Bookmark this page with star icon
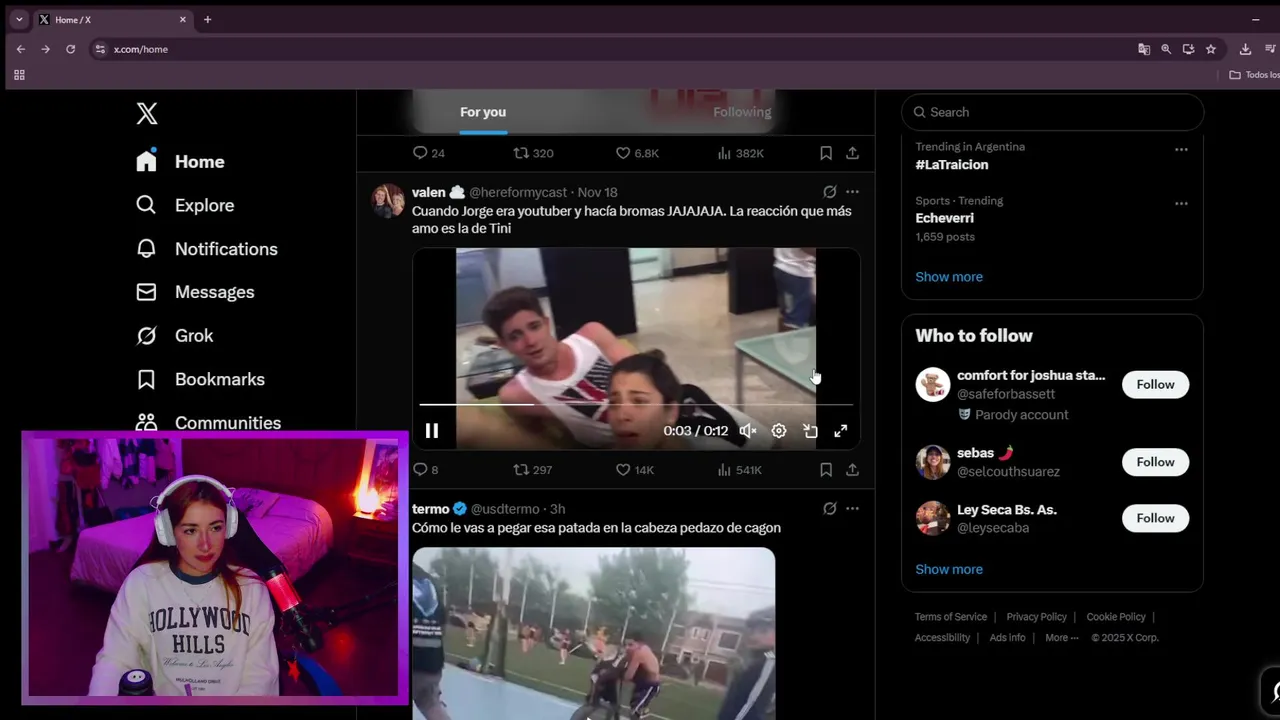This screenshot has height=720, width=1280. point(1211,49)
